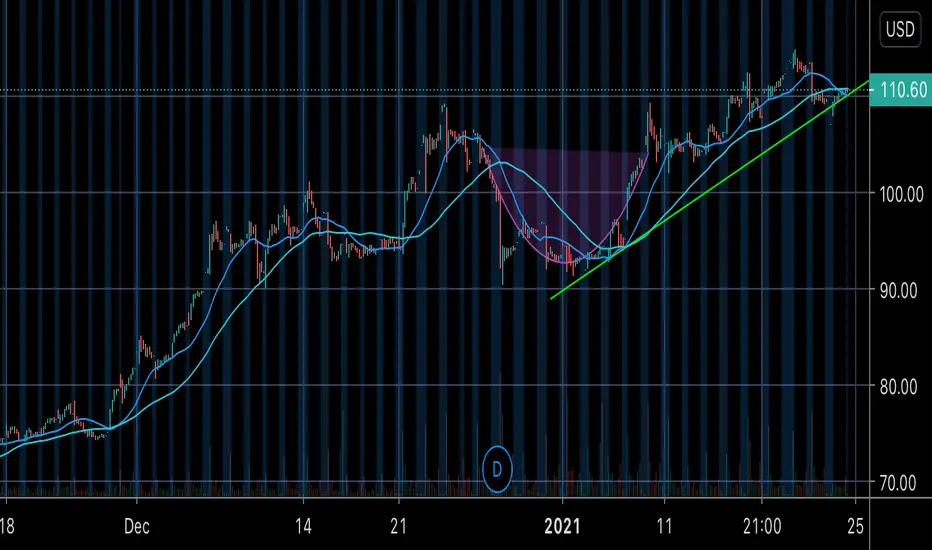
Task: Click the 14 date axis label
Action: [x=303, y=526]
